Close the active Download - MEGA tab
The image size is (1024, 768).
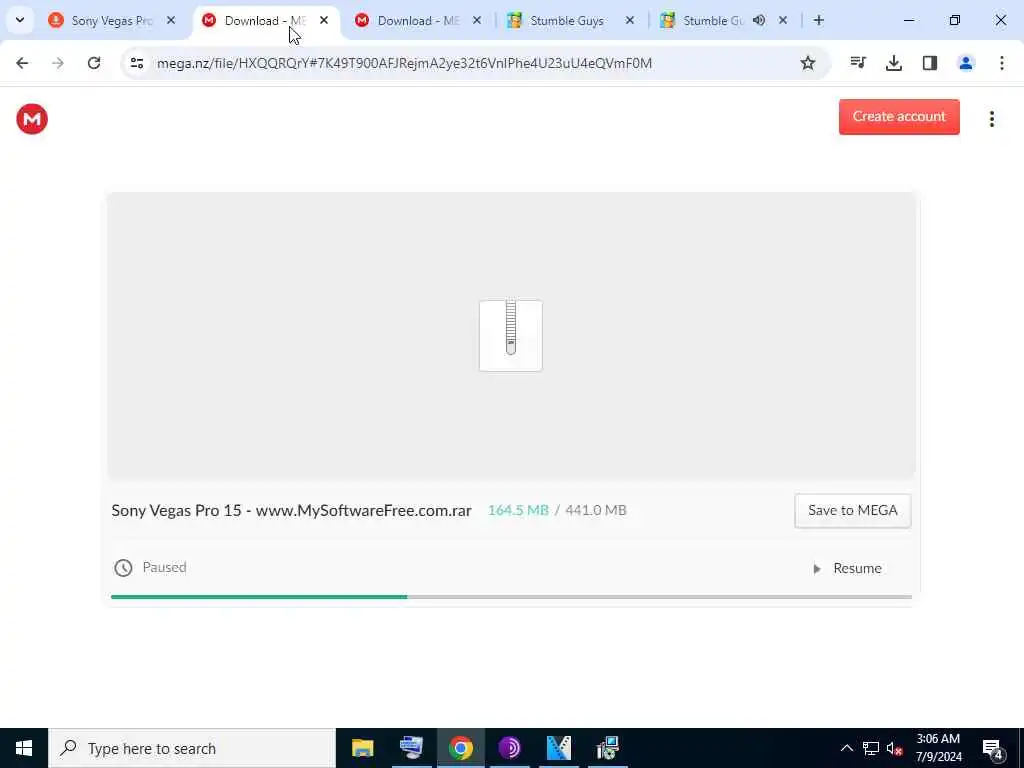coord(324,20)
